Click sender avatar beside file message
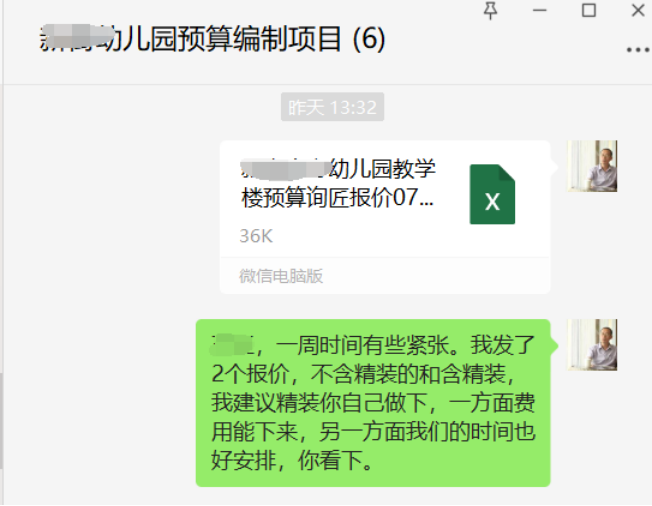Image resolution: width=652 pixels, height=506 pixels. [x=592, y=166]
